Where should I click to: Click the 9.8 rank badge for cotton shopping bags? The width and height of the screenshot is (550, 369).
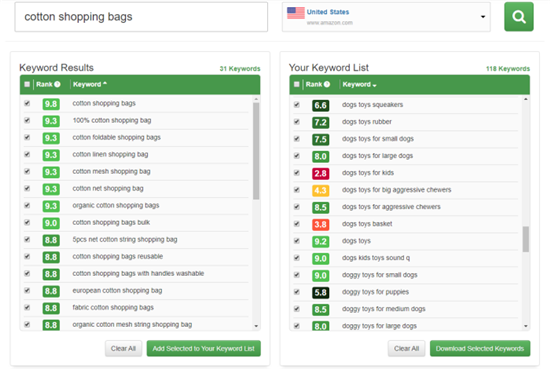coord(51,104)
